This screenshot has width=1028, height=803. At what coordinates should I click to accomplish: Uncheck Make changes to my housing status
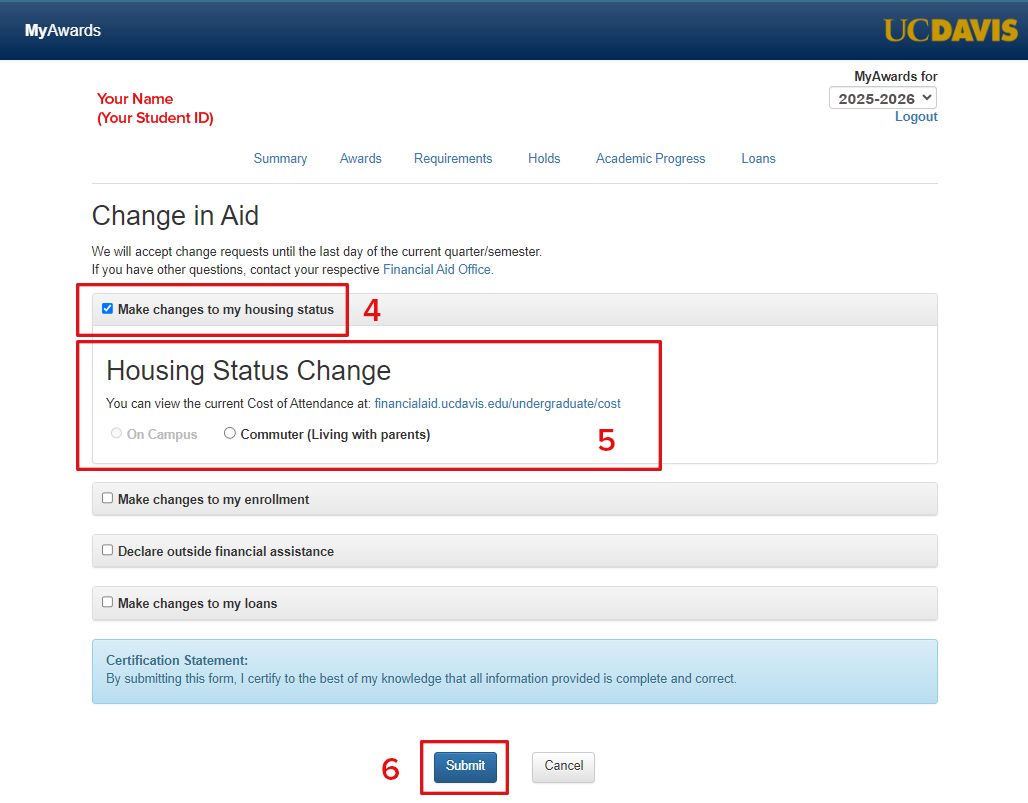108,309
